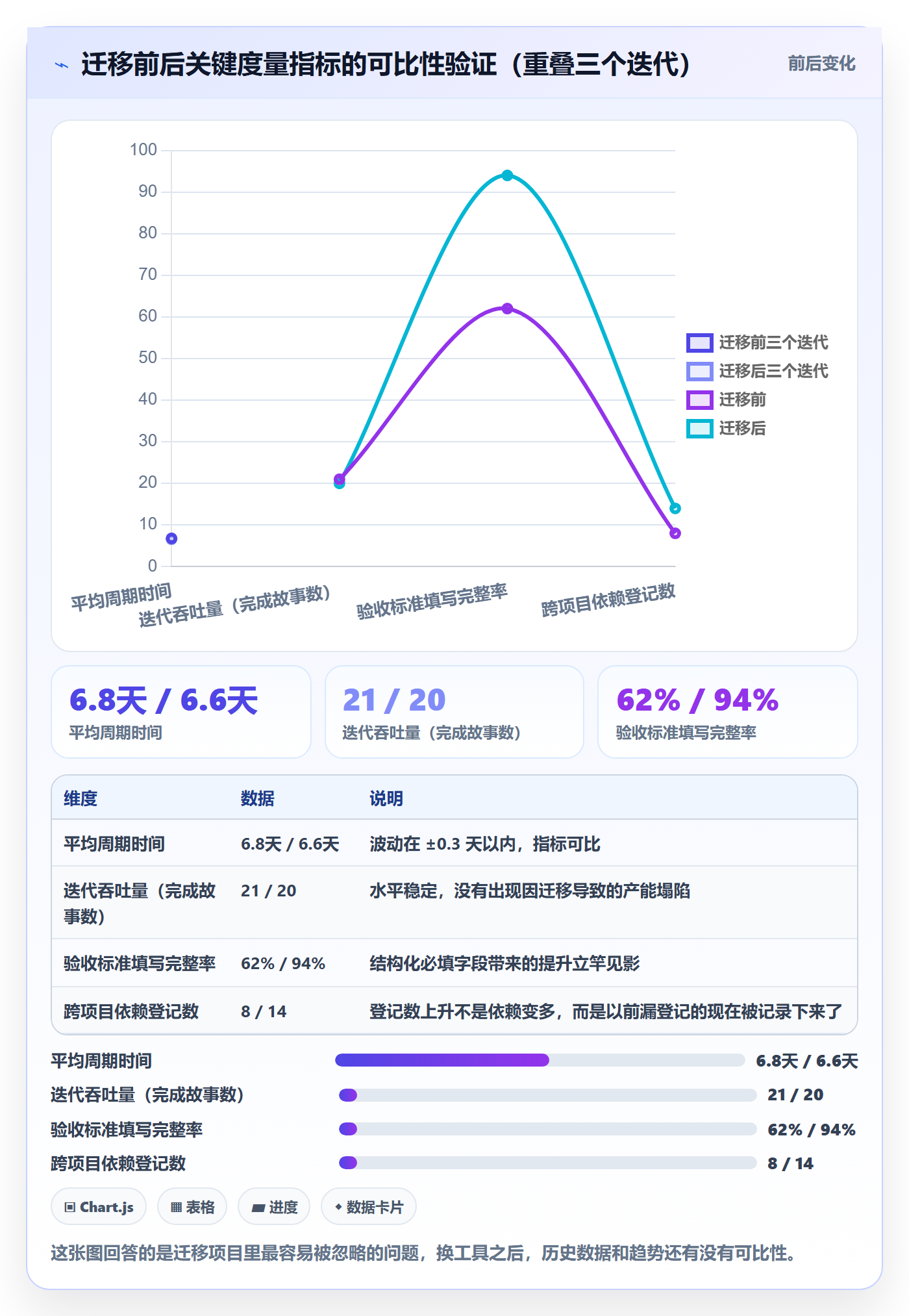Click the 数据 table column header

[x=258, y=798]
